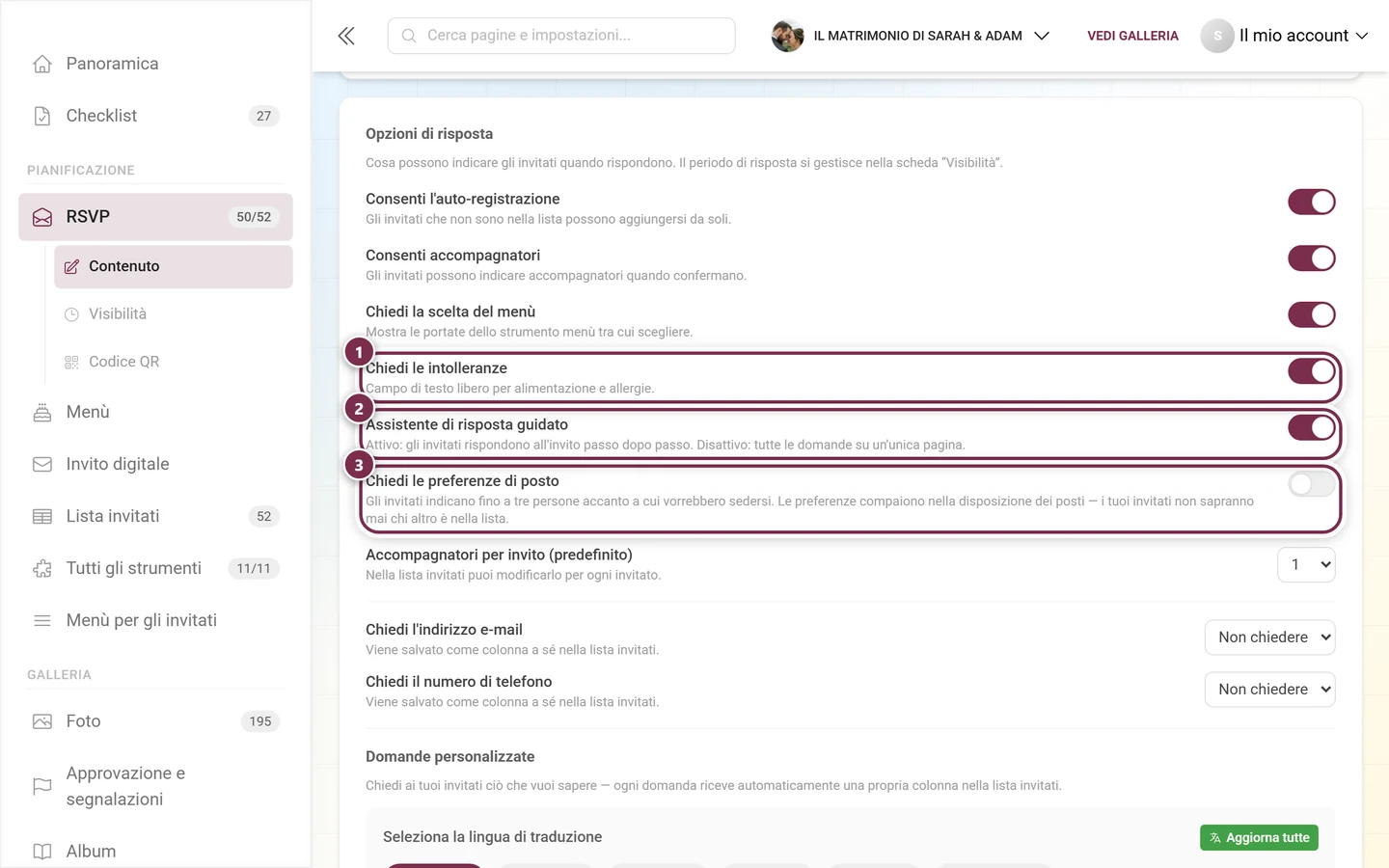The image size is (1389, 868).
Task: Click the Il mio account label
Action: (1294, 36)
